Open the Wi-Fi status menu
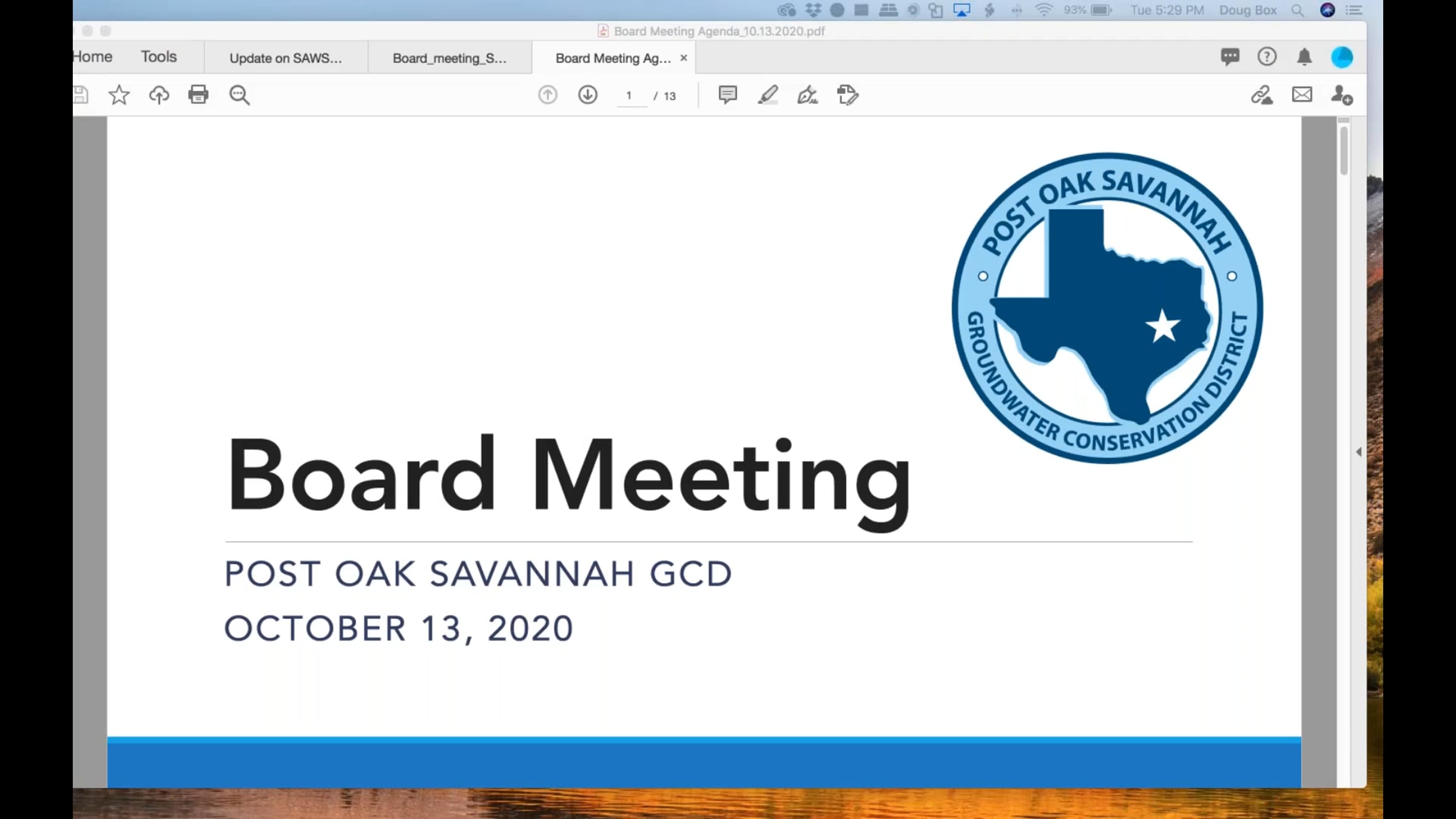 click(x=1043, y=10)
